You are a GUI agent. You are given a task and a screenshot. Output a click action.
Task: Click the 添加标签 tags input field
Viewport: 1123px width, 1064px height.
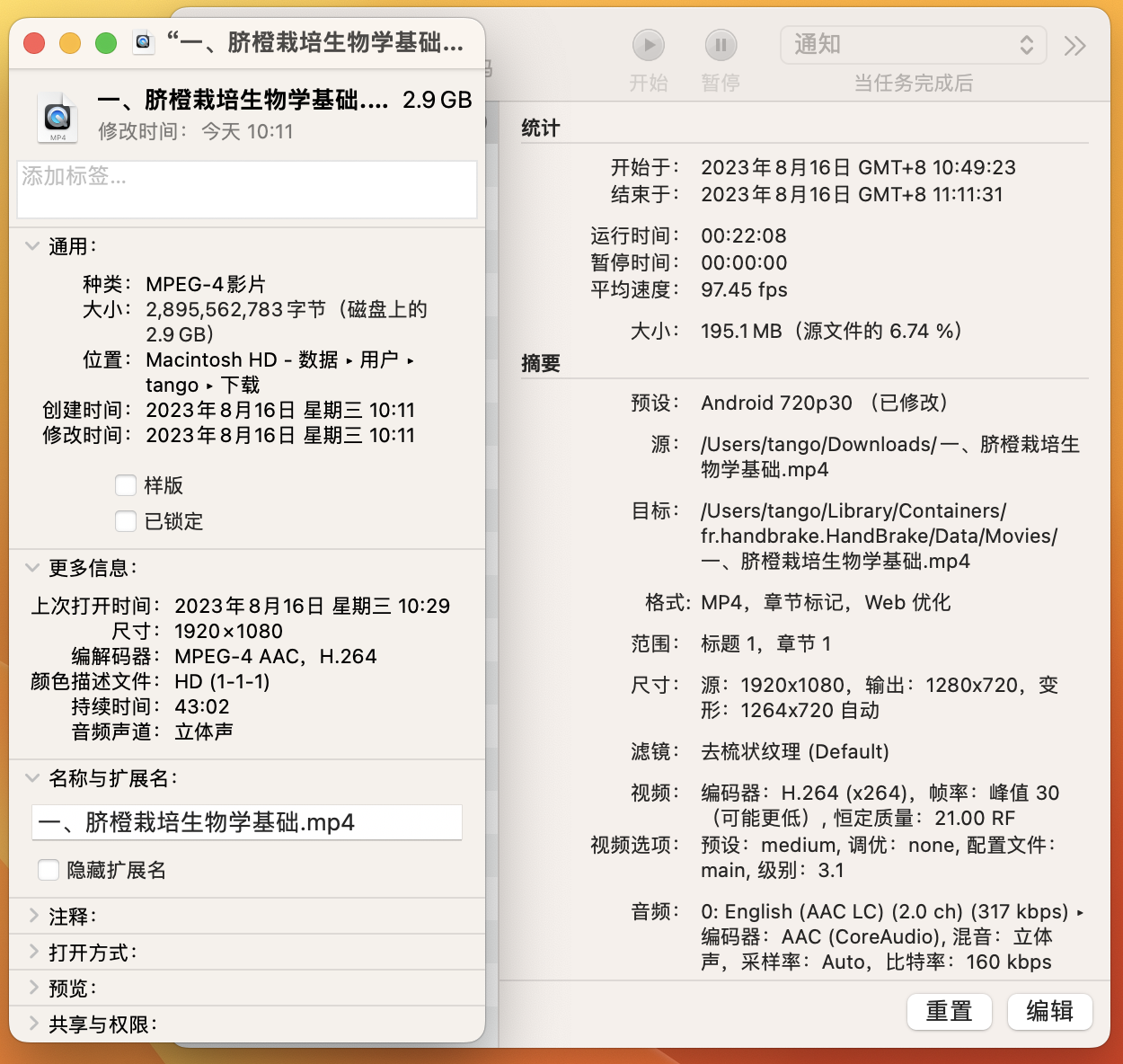click(246, 189)
